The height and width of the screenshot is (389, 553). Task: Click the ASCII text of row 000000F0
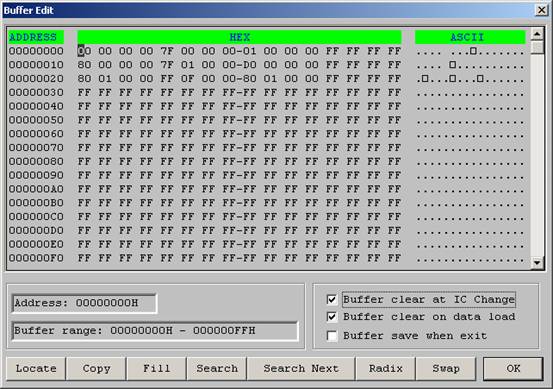(470, 259)
